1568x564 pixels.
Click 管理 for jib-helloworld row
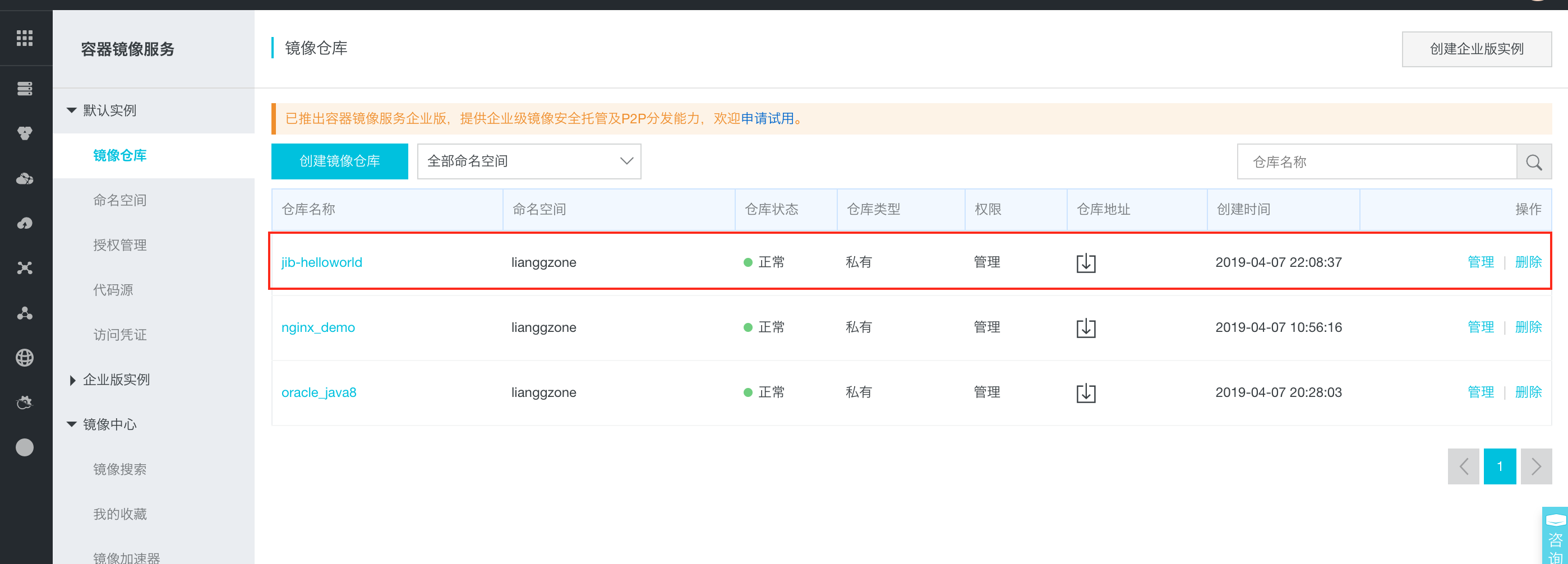[x=1481, y=262]
